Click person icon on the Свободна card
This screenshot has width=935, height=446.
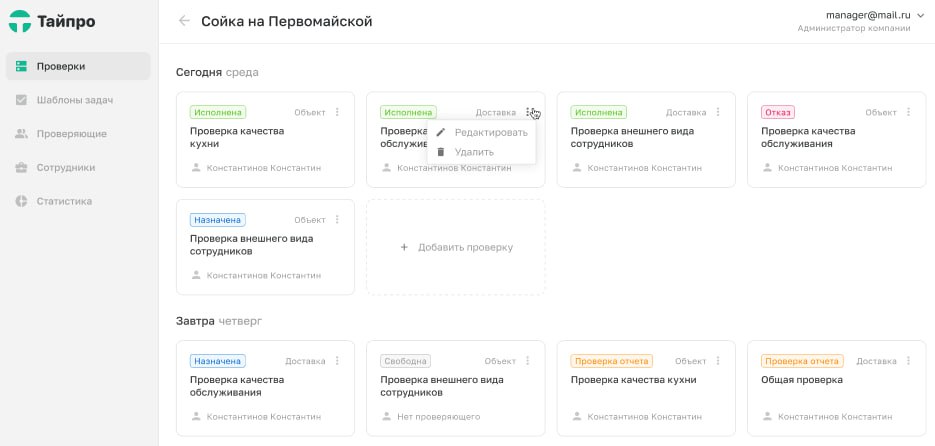point(386,417)
